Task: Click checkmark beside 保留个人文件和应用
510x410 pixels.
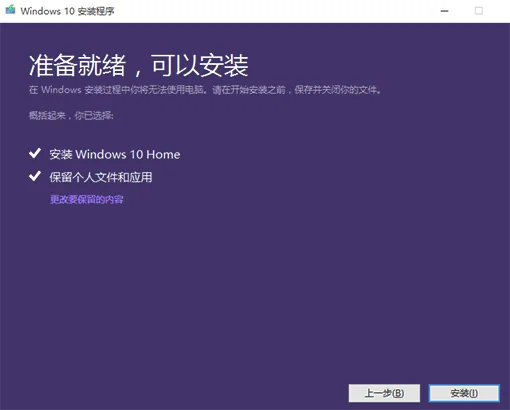Action: [x=35, y=176]
